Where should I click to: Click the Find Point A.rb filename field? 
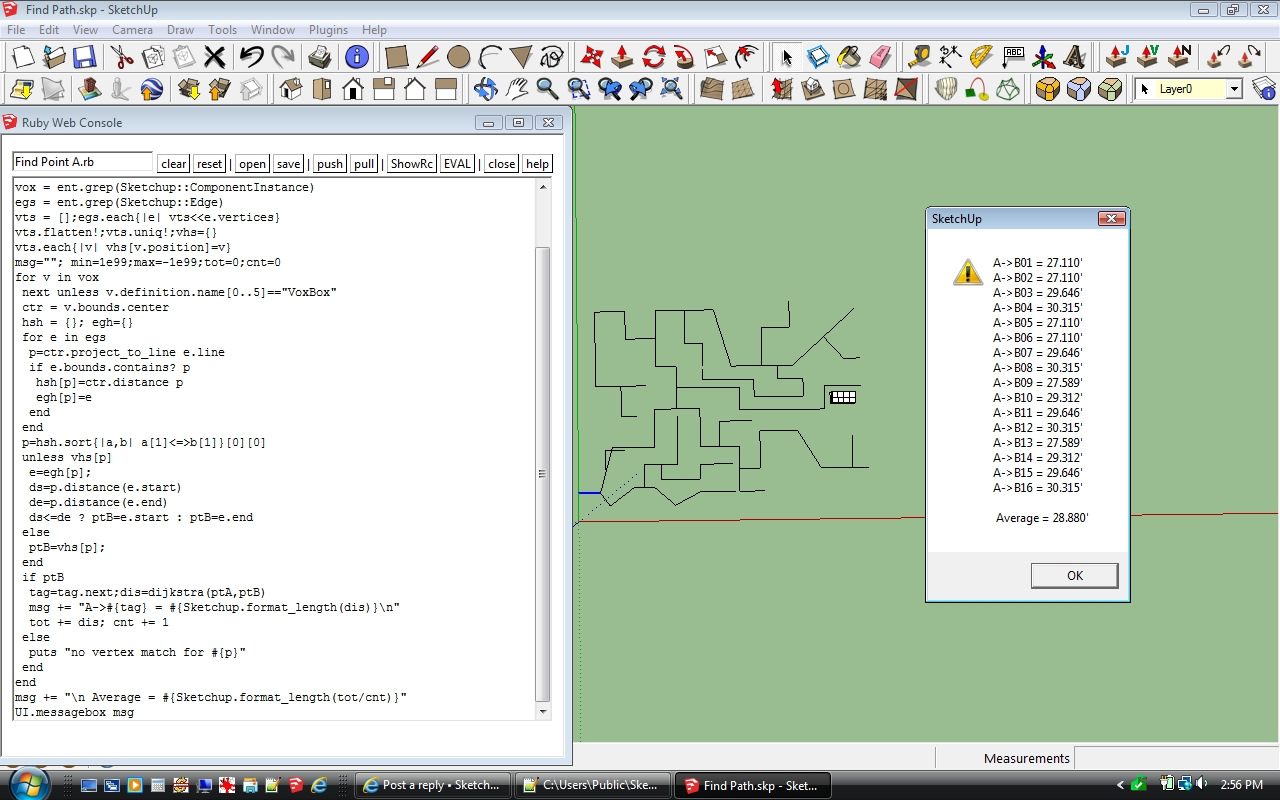(82, 162)
